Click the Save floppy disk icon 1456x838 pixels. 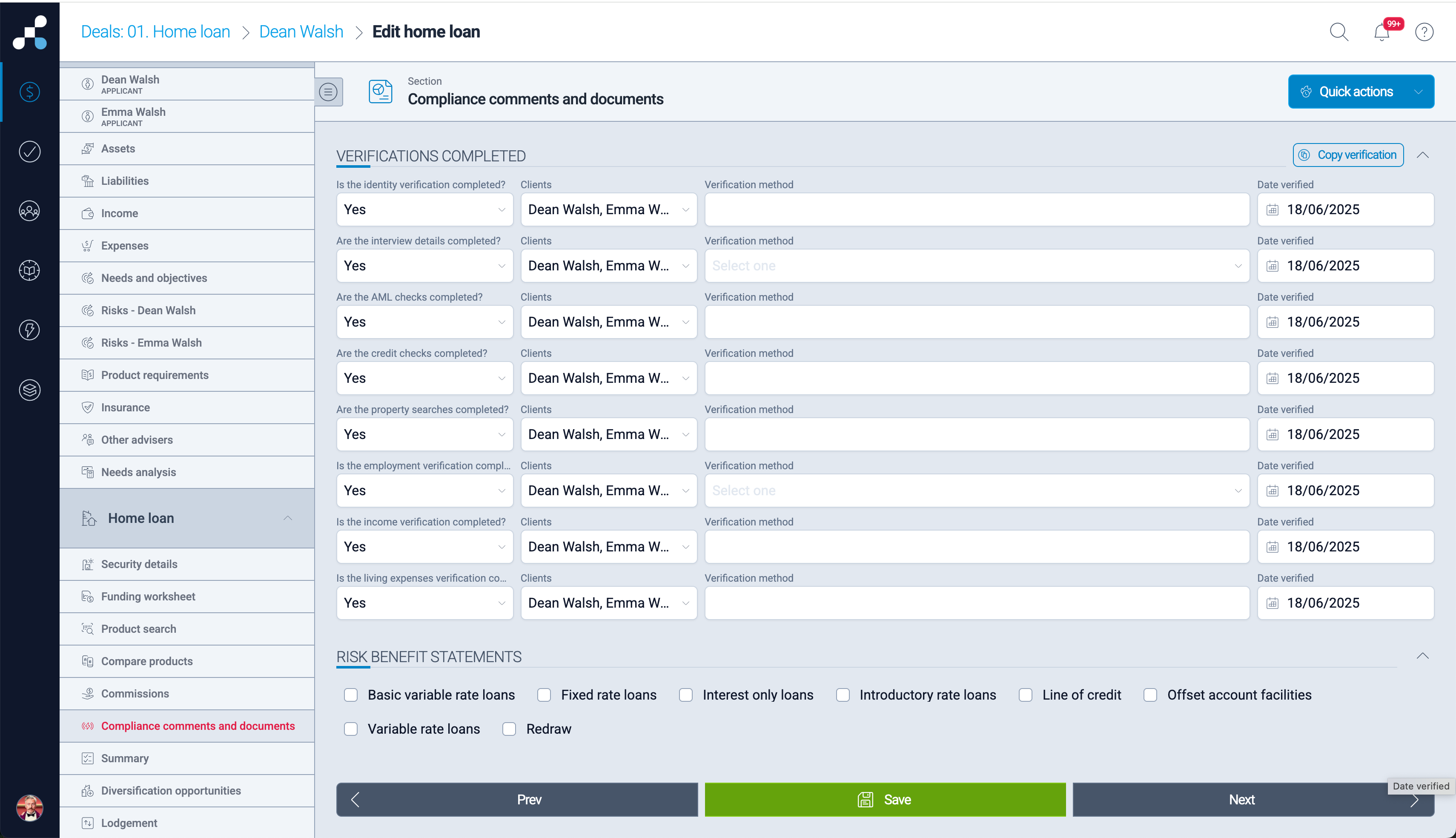point(865,799)
